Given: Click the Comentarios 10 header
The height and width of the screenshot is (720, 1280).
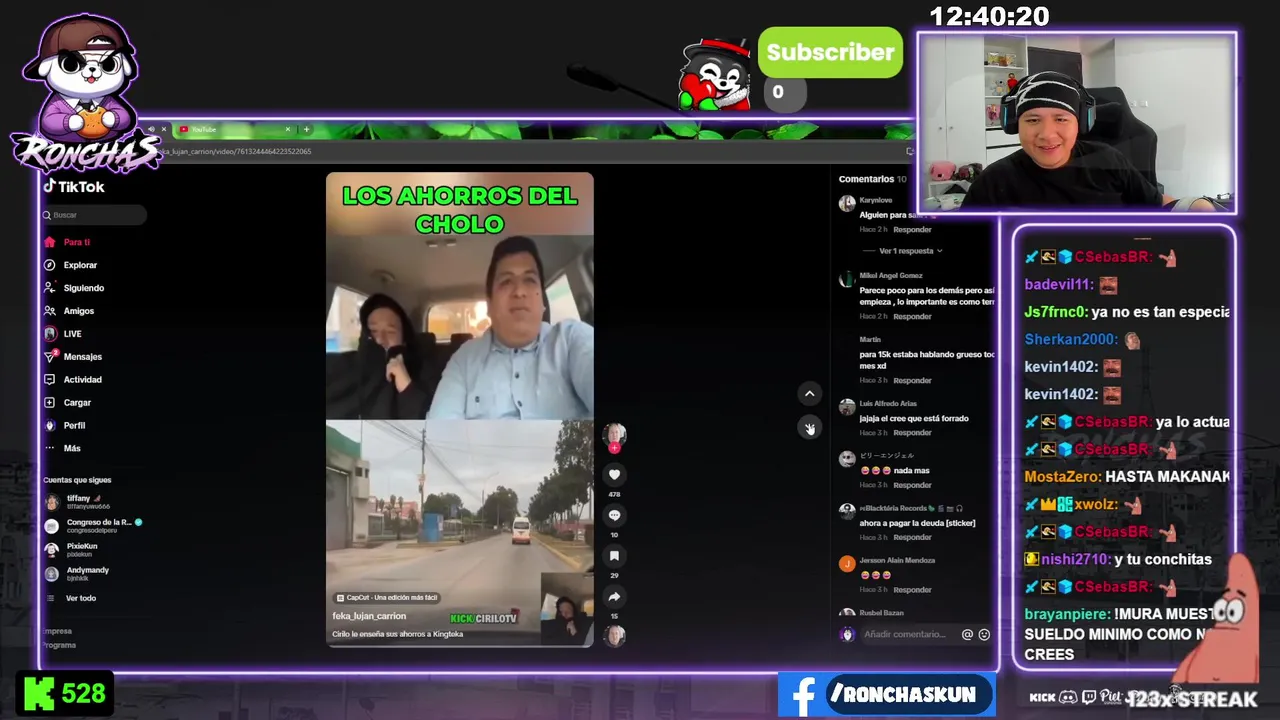Looking at the screenshot, I should click(872, 179).
